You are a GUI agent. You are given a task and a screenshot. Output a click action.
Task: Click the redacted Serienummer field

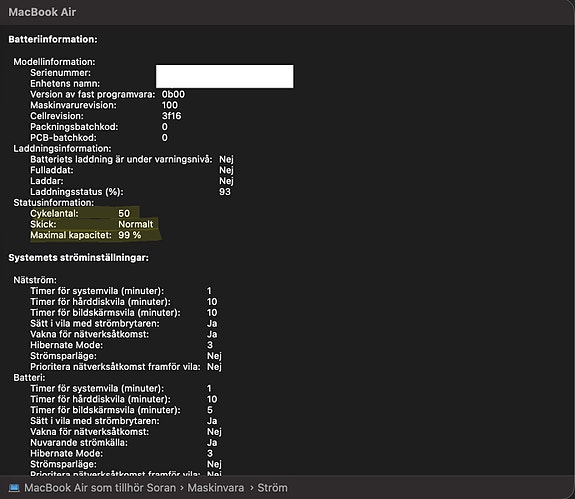pyautogui.click(x=224, y=76)
